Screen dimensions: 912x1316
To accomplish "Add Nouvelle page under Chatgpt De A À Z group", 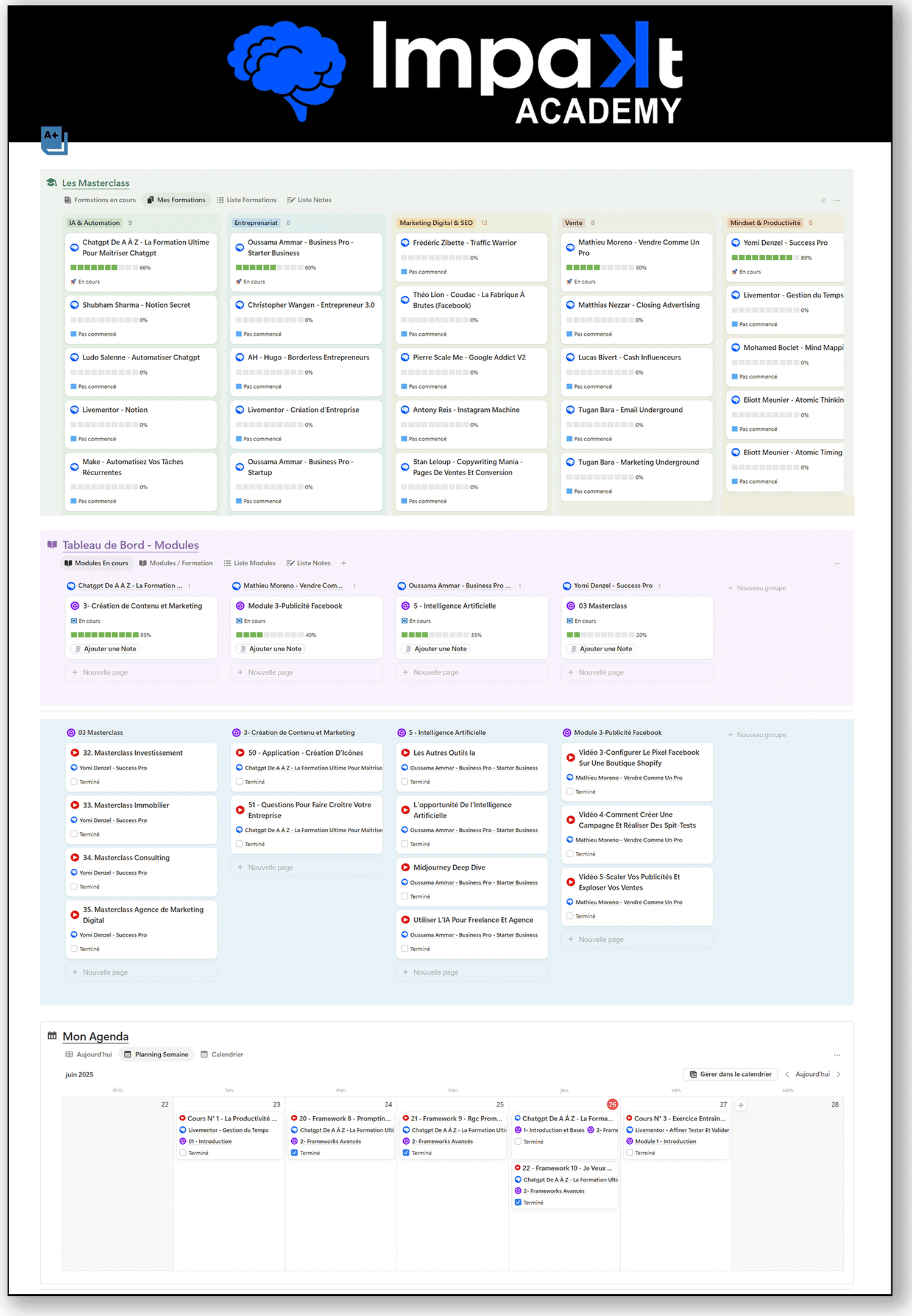I will click(141, 673).
